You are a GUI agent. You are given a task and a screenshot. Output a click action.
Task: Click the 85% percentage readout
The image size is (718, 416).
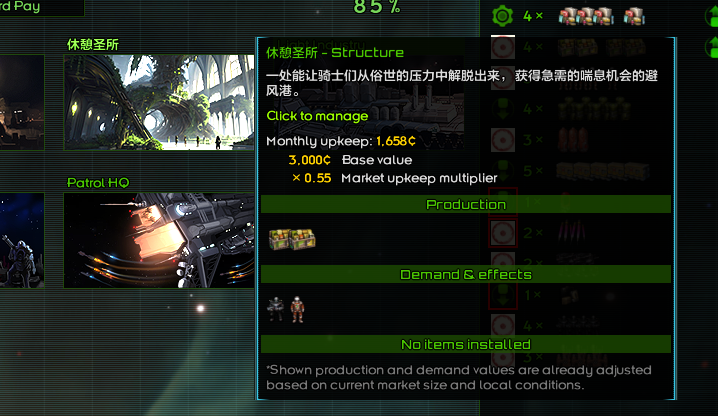point(377,7)
